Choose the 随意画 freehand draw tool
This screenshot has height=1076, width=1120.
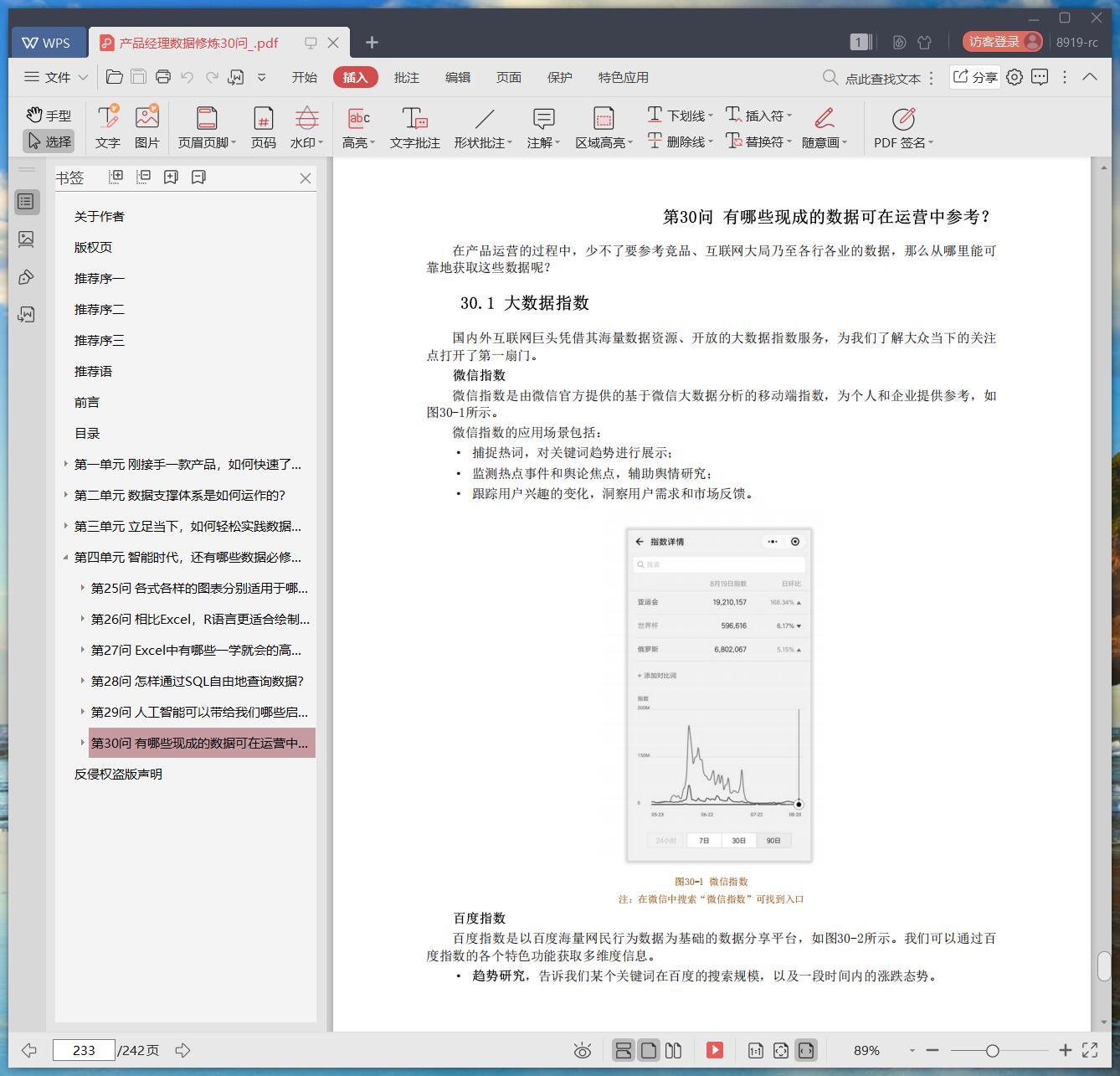pos(825,127)
